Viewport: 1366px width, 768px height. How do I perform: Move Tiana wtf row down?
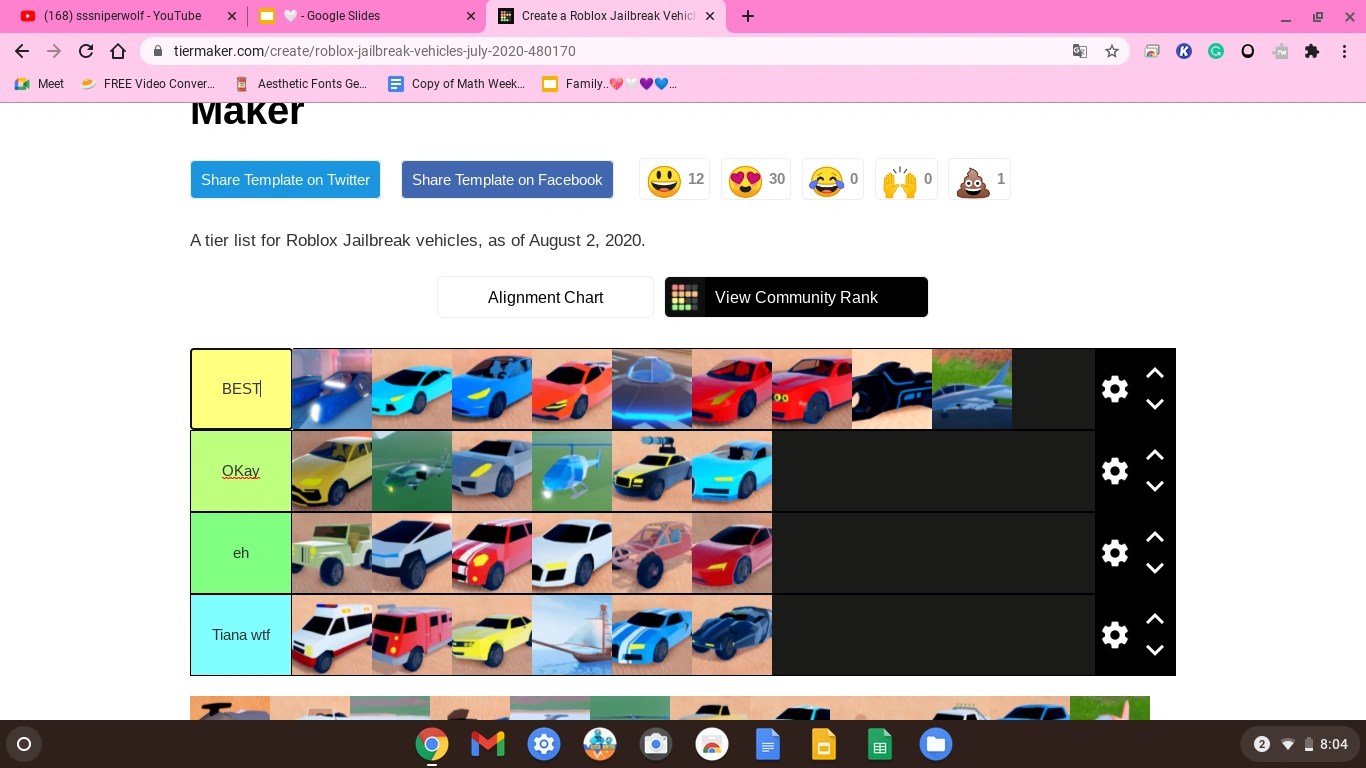pyautogui.click(x=1155, y=650)
